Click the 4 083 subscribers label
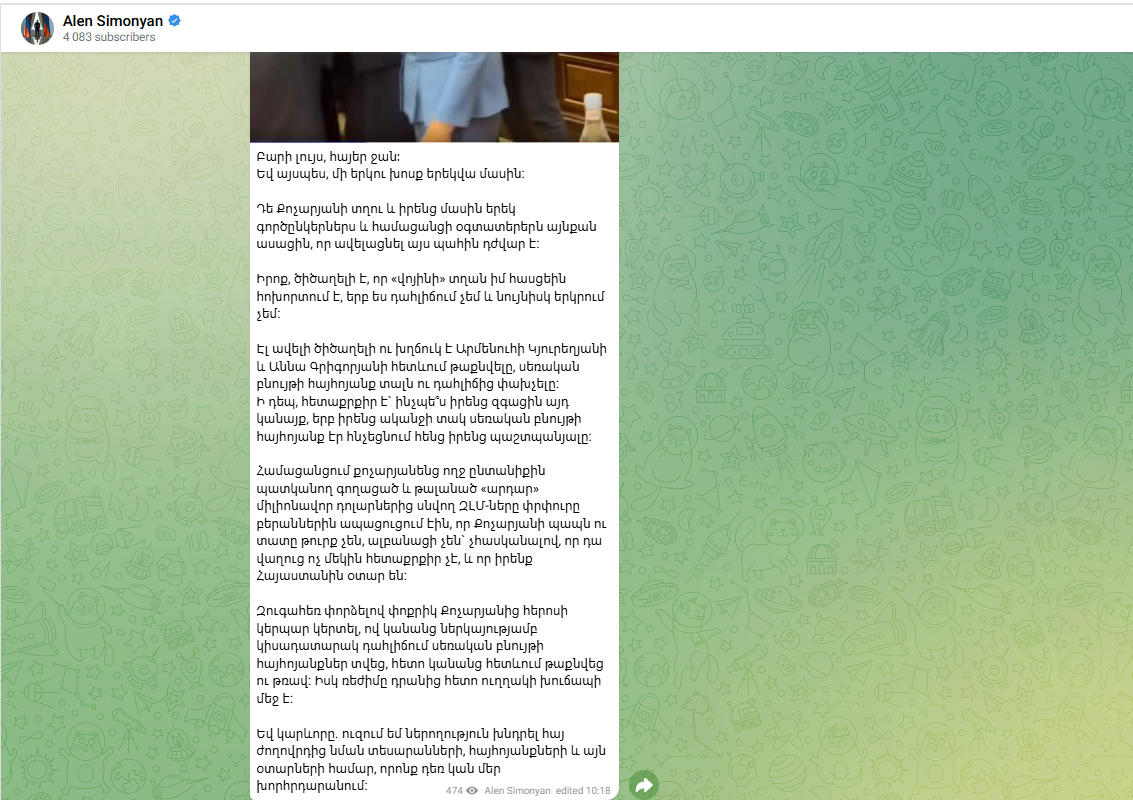 pos(109,37)
